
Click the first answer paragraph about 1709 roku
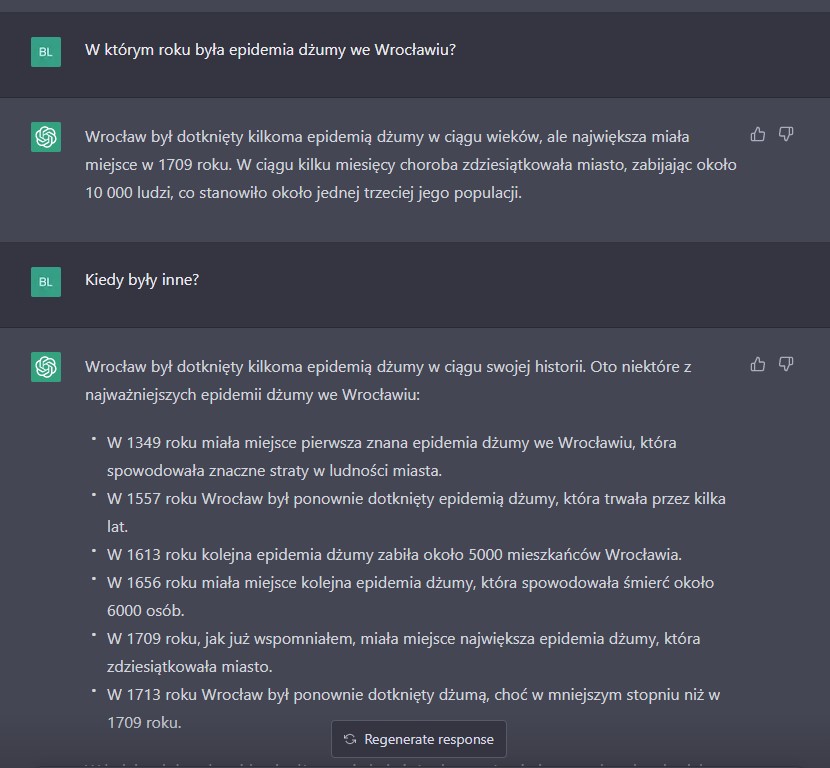click(x=411, y=165)
